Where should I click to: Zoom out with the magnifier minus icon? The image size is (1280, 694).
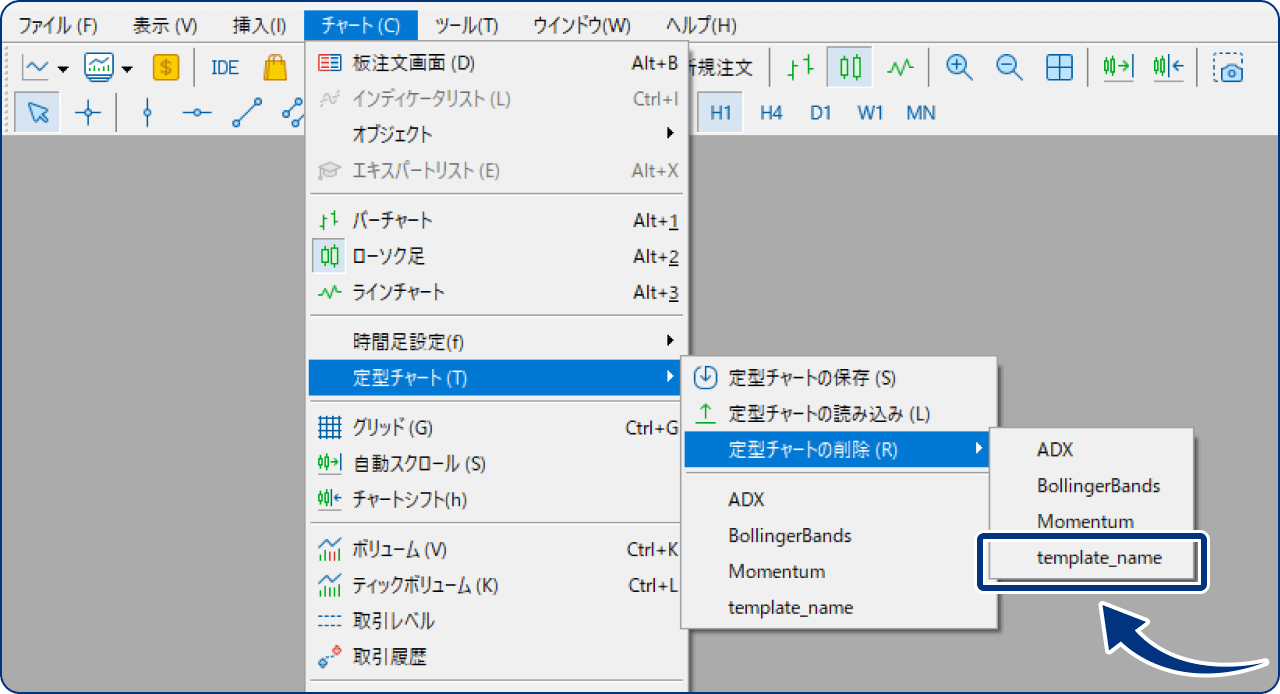click(1010, 67)
